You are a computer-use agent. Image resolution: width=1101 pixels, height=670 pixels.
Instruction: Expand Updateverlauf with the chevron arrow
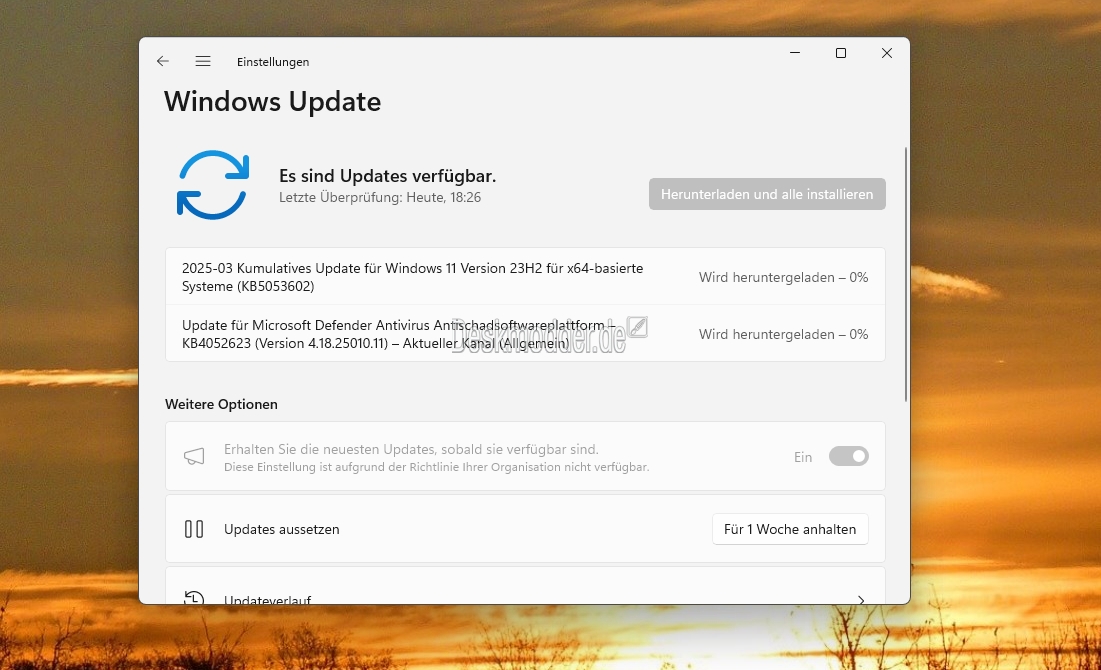coord(861,600)
